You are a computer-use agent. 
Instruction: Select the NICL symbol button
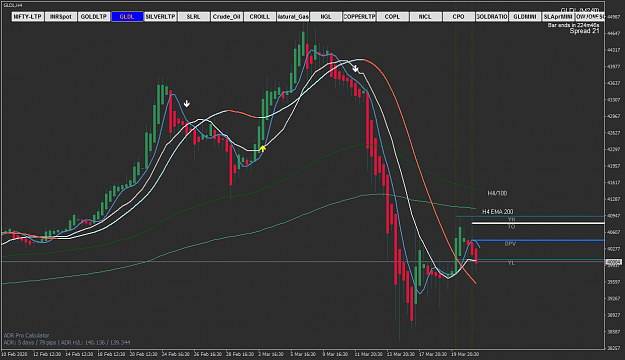[425, 17]
